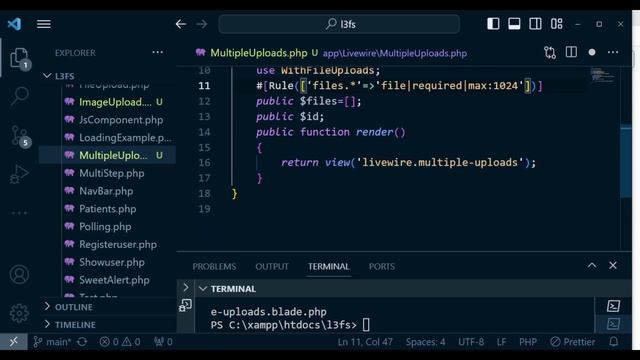Toggle secondary side bar layout icon
The height and width of the screenshot is (360, 640).
pos(536,24)
